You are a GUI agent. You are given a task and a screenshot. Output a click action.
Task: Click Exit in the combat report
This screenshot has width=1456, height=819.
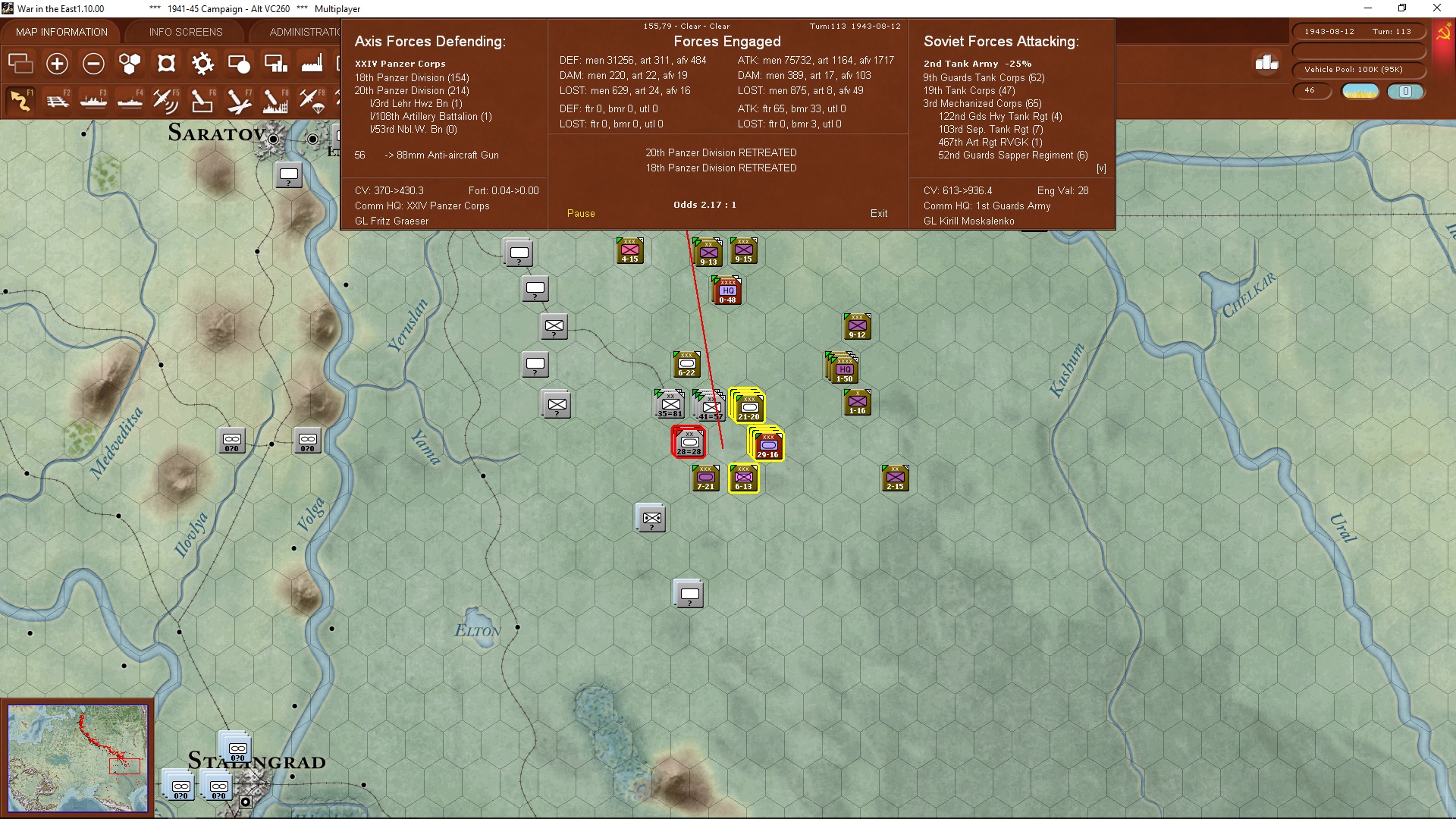878,214
